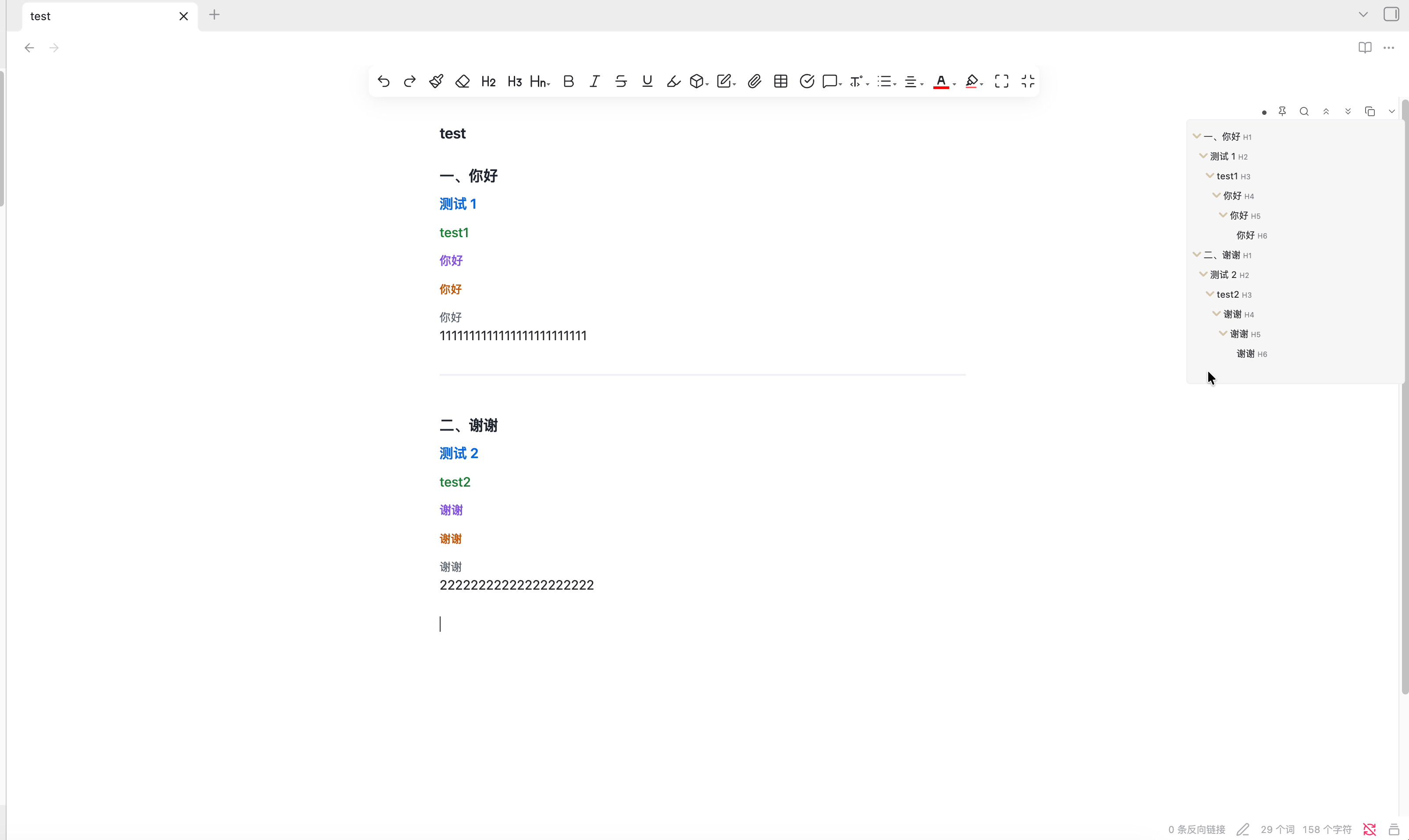Click the eraser clear-format icon

tap(463, 82)
